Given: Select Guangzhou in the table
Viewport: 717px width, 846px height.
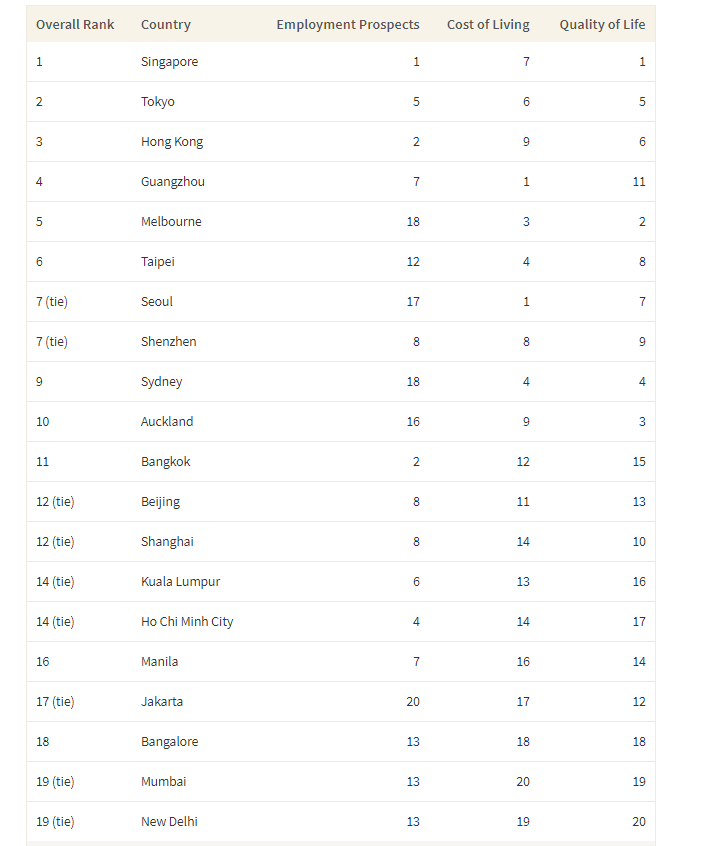Looking at the screenshot, I should click(x=173, y=182).
